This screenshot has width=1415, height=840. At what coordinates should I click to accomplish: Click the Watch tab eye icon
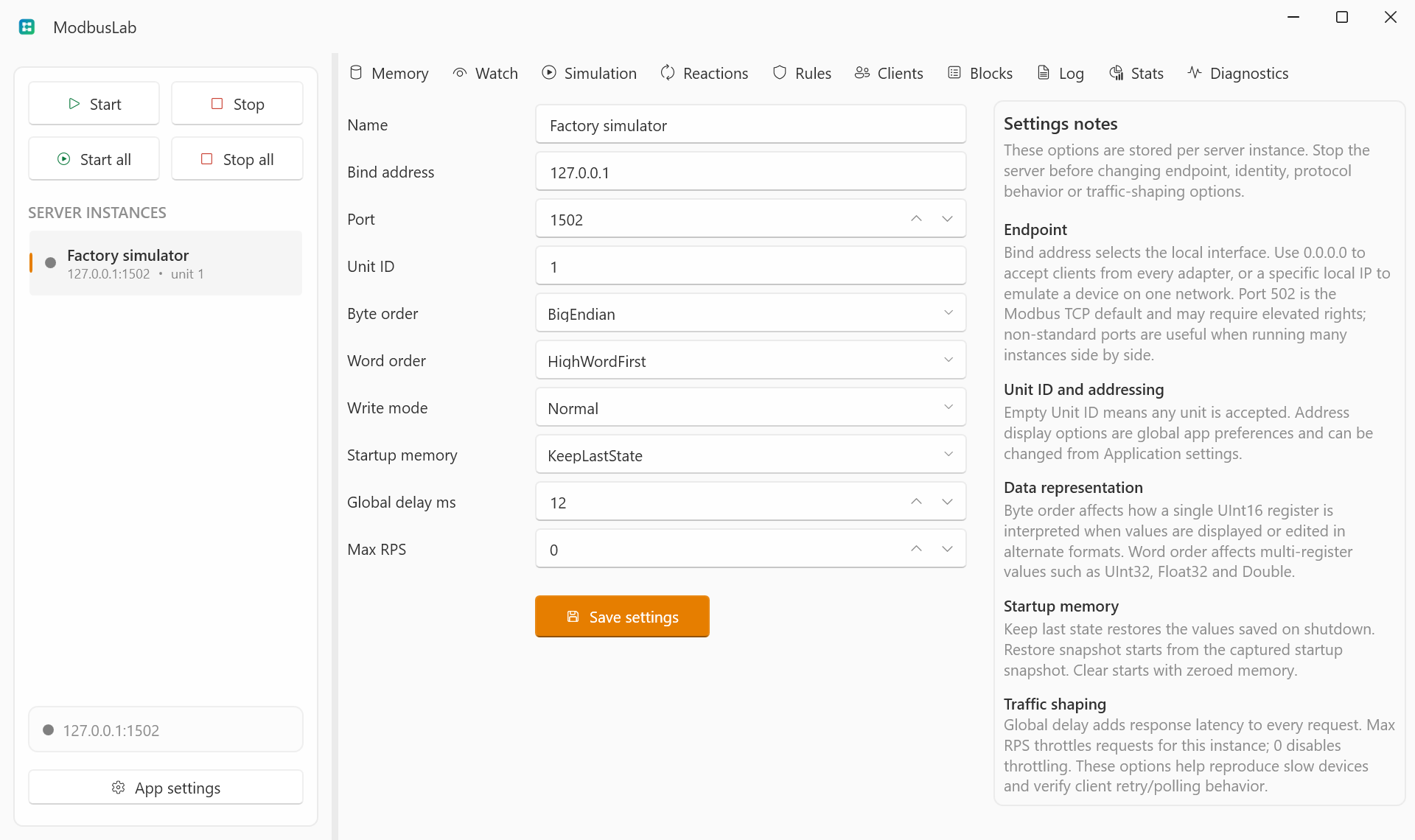(460, 73)
